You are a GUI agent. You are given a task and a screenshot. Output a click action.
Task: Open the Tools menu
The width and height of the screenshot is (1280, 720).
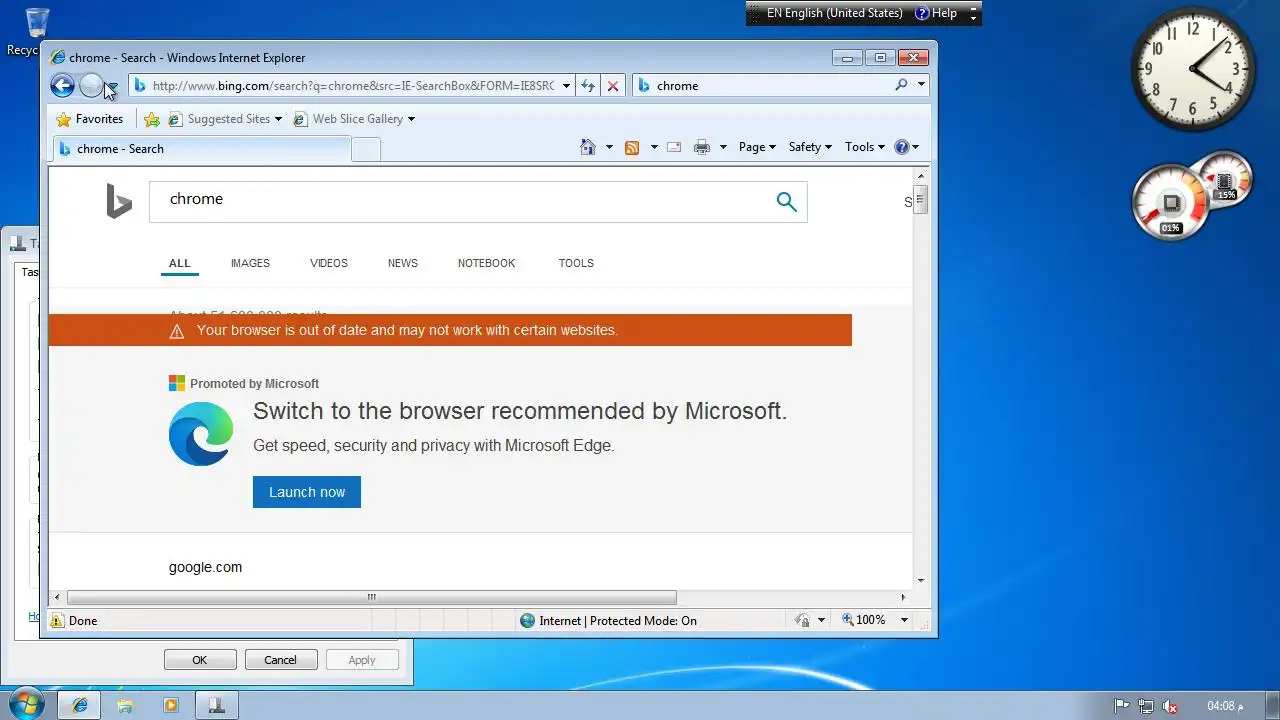click(864, 147)
